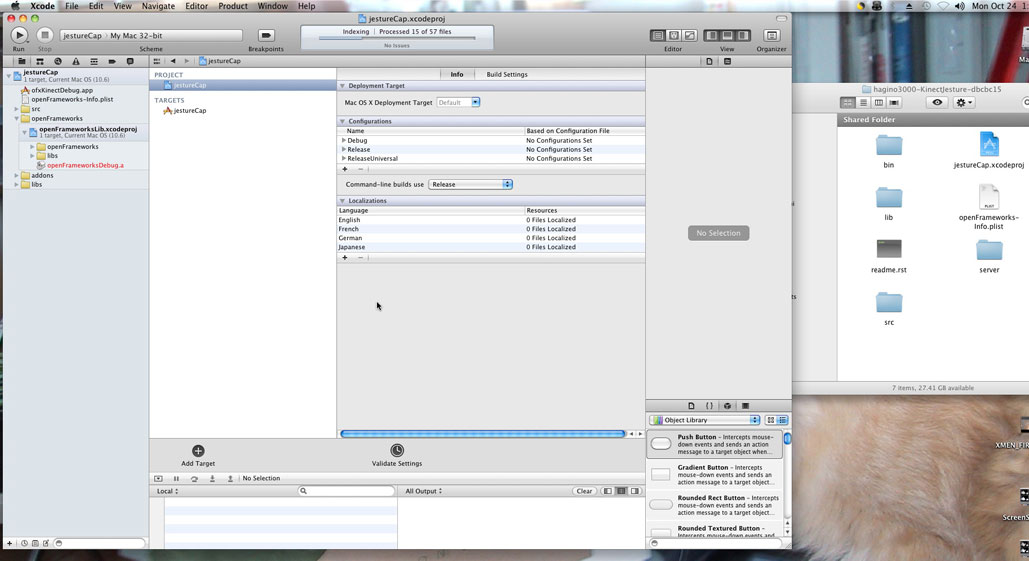Open Mac OS X Deployment Target dropdown
Screen dimensions: 1029x561
click(x=458, y=102)
